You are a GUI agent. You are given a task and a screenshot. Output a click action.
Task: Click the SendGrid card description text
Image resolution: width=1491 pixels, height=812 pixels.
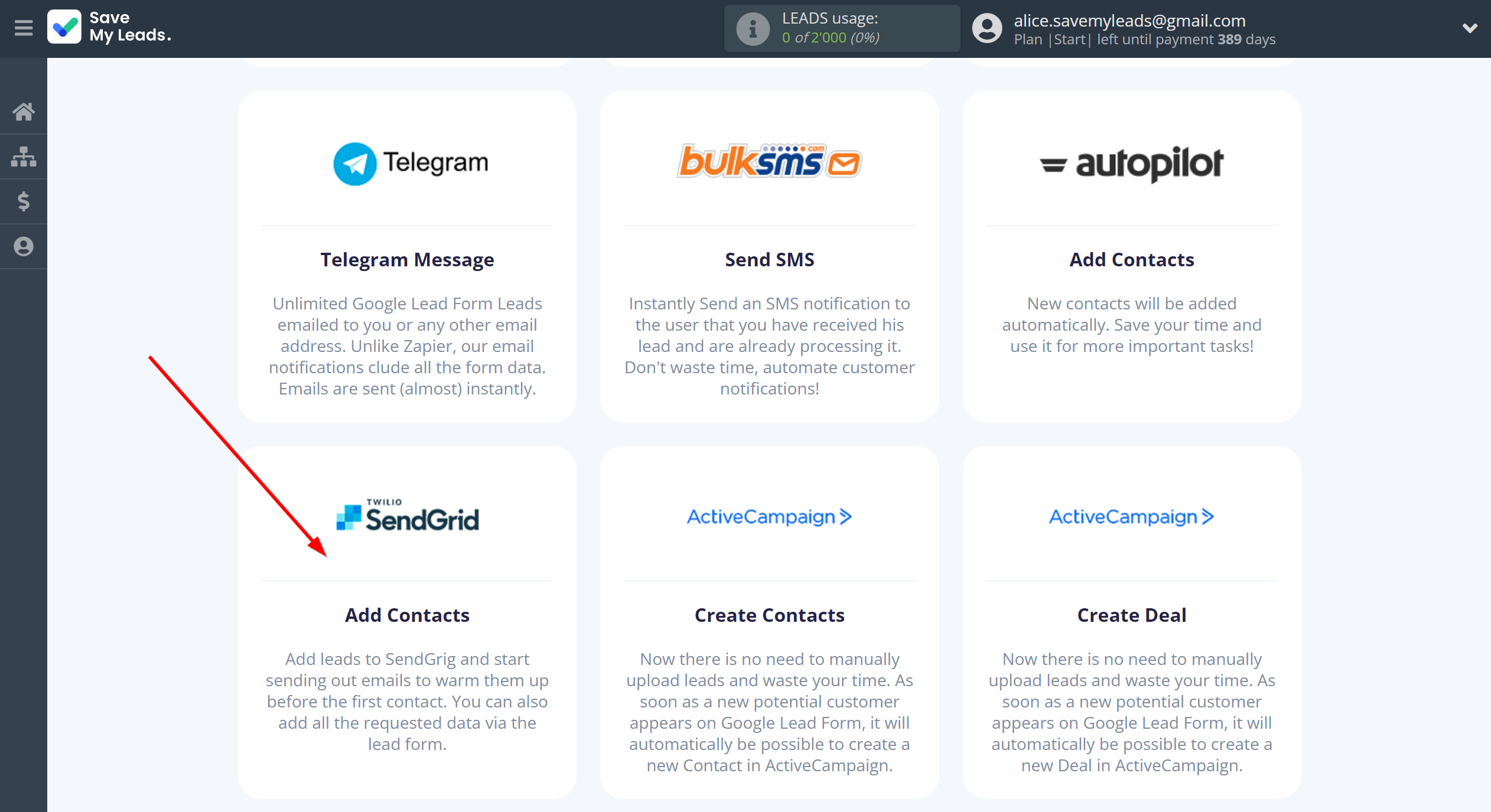coord(408,702)
